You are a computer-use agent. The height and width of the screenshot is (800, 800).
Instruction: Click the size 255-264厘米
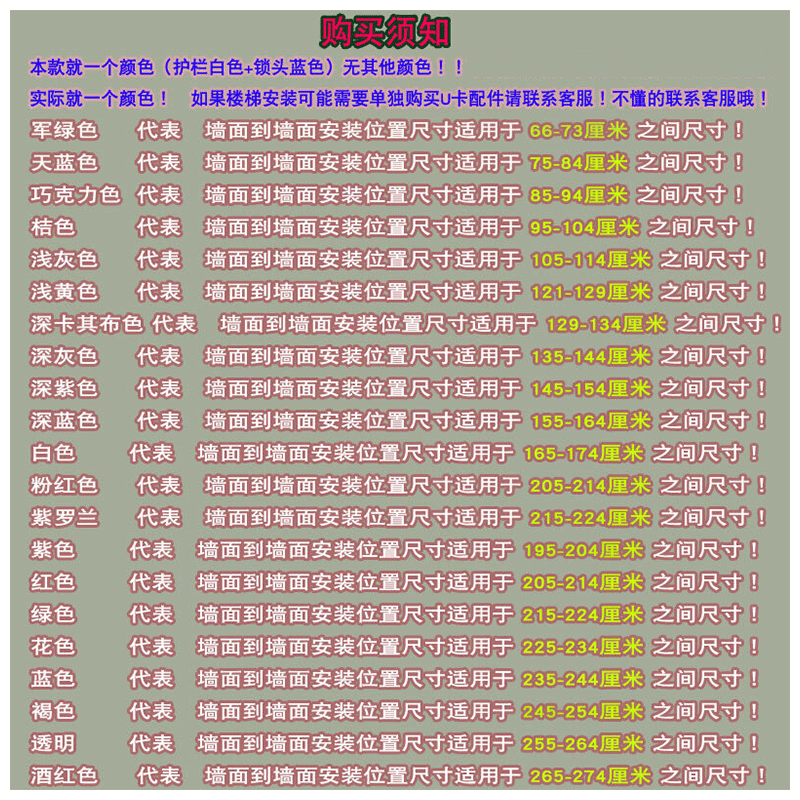tap(583, 743)
